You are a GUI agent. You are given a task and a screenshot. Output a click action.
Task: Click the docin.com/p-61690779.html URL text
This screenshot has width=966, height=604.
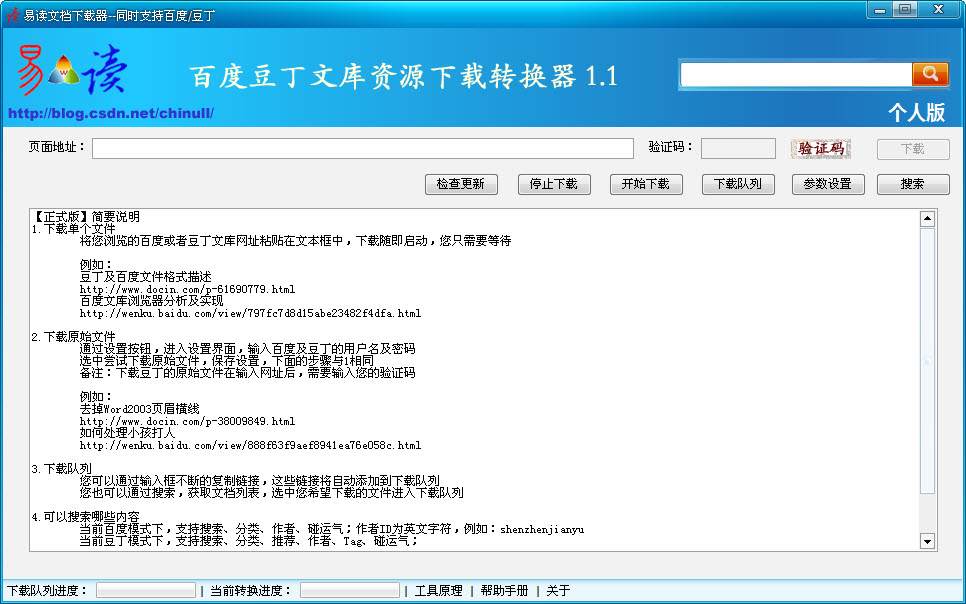(187, 289)
